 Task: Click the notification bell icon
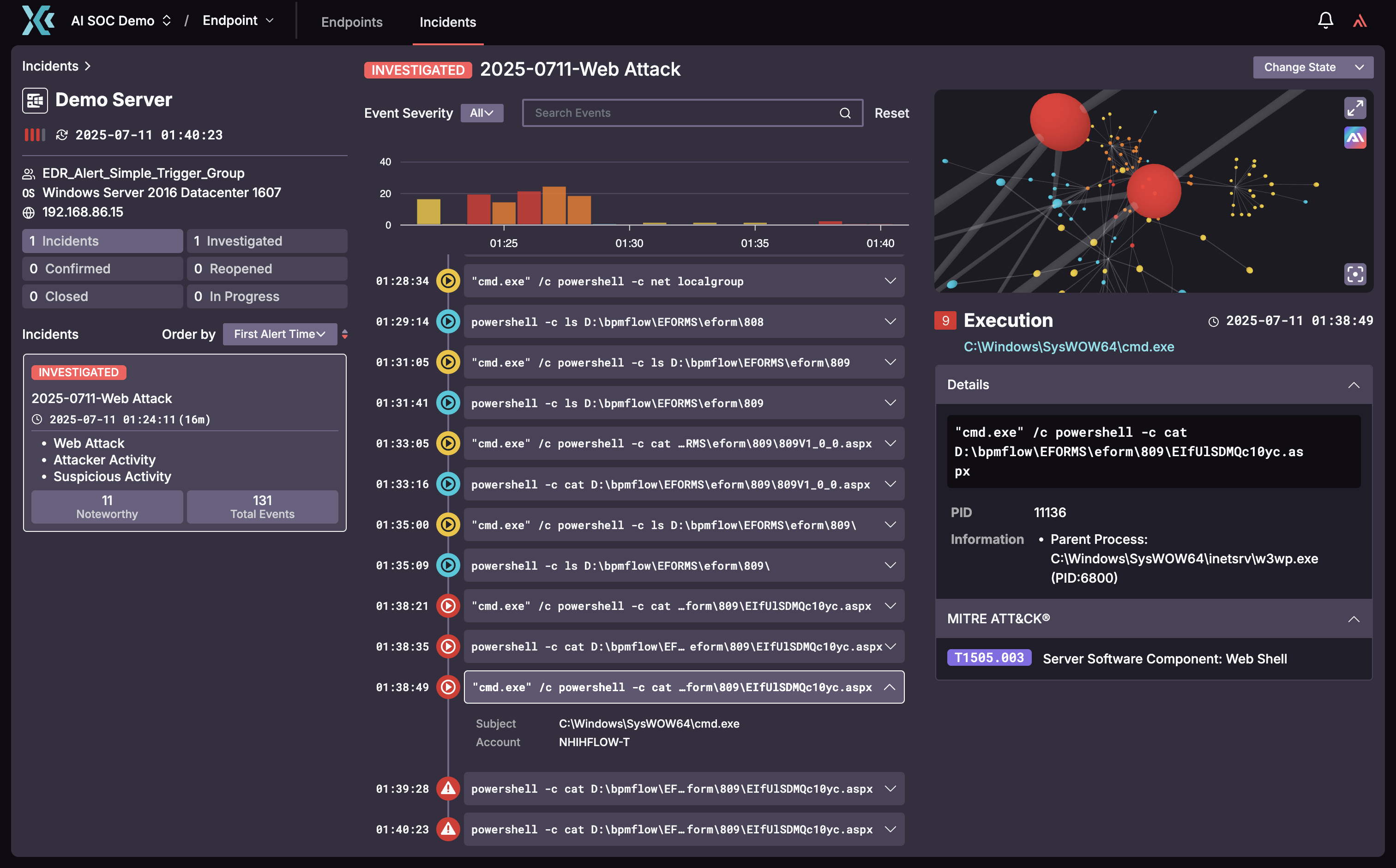click(x=1325, y=21)
